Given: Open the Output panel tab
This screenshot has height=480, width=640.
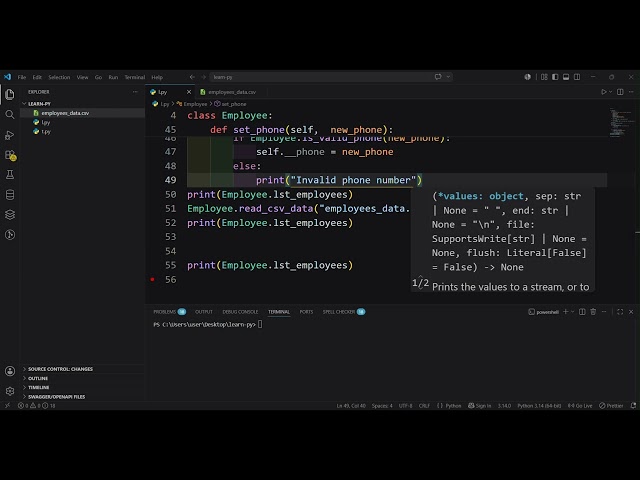Looking at the screenshot, I should [204, 312].
